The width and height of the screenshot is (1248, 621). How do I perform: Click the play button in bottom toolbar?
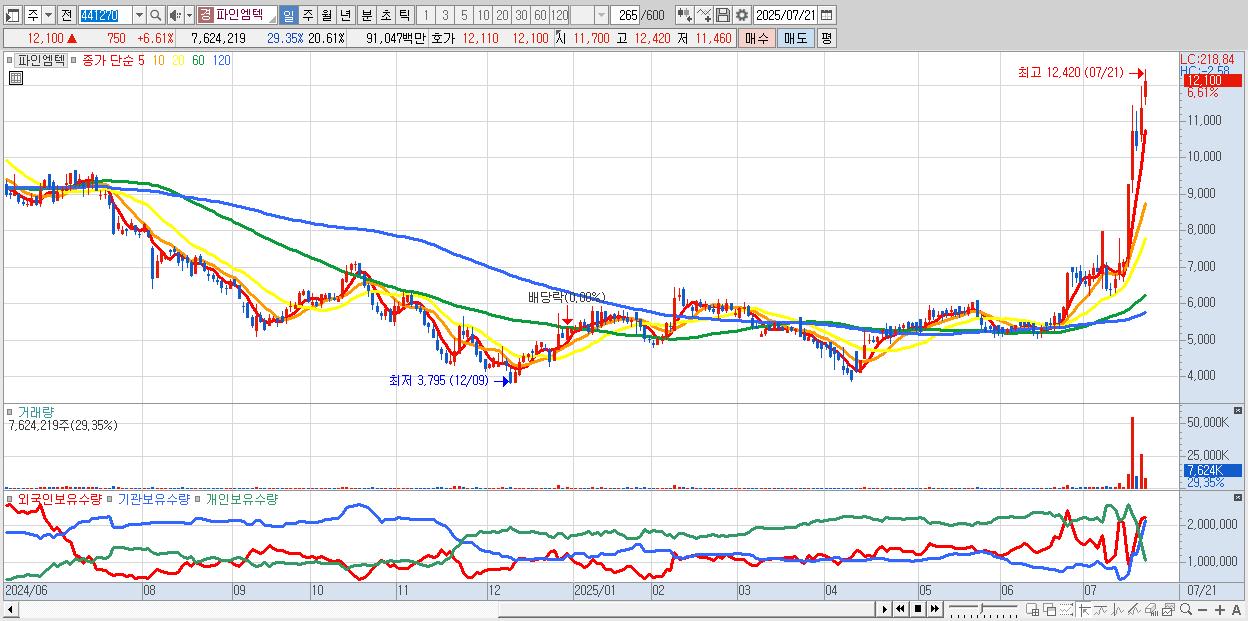point(885,609)
